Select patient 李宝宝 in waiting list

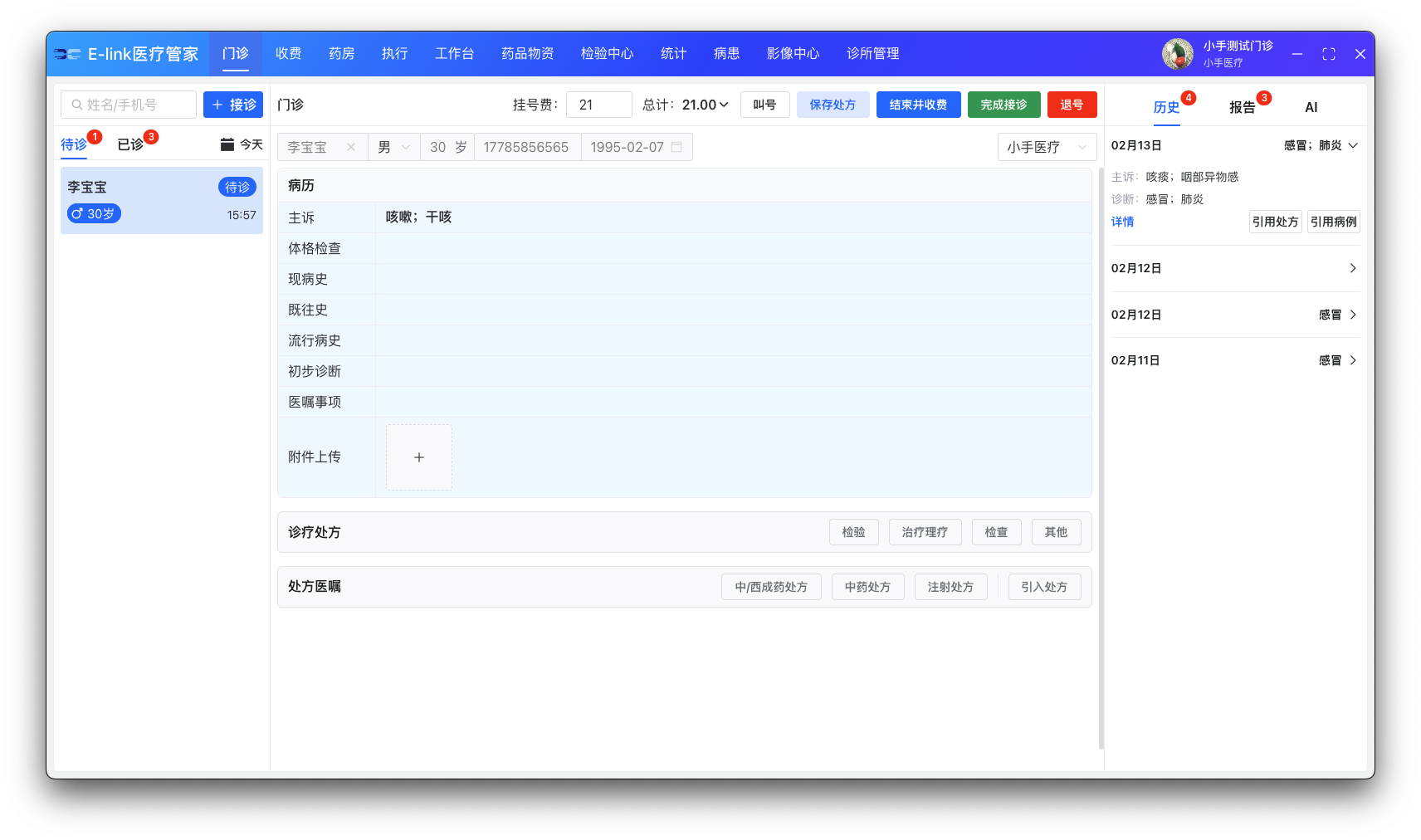(x=162, y=200)
